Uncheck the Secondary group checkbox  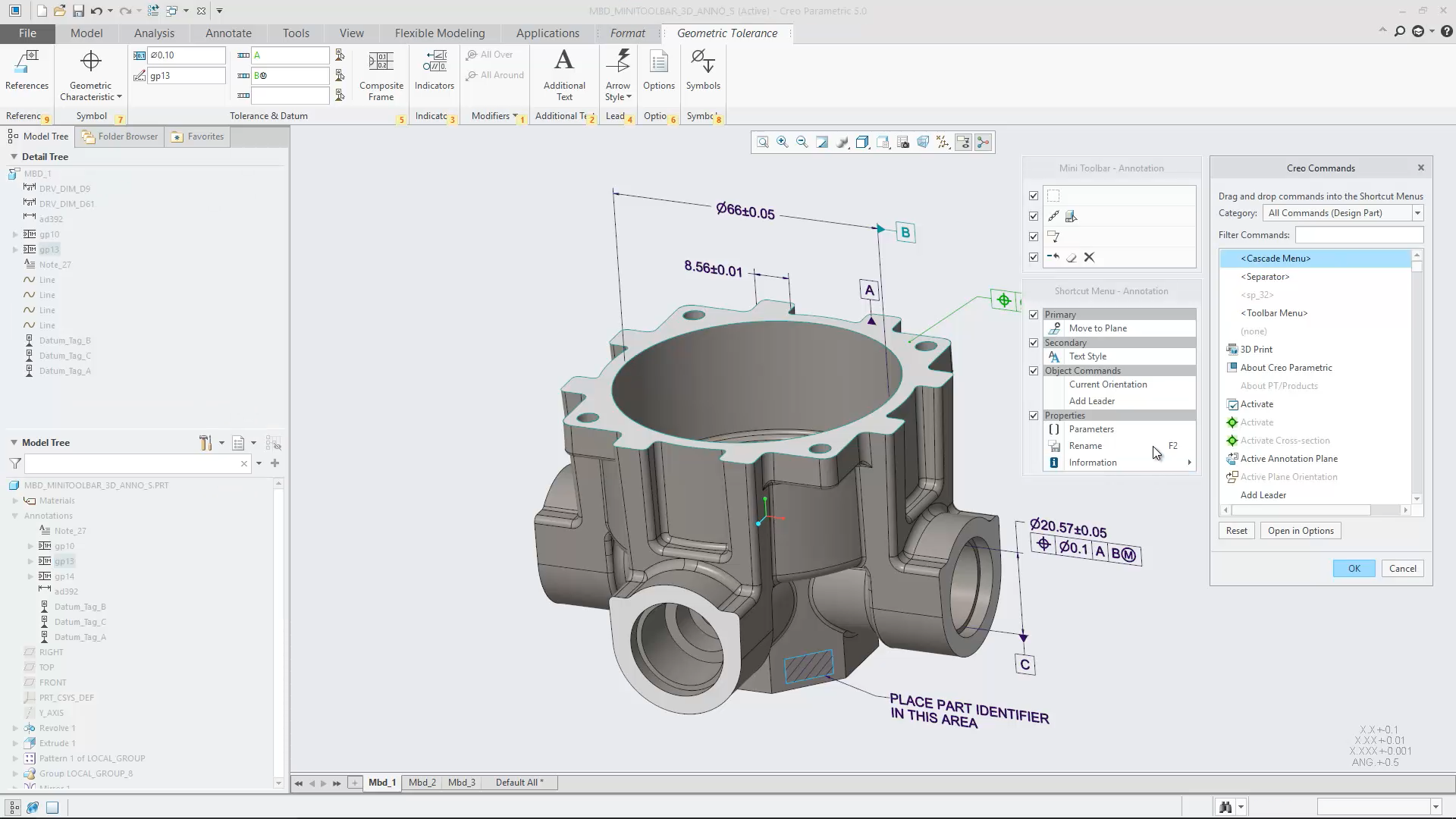(1033, 343)
